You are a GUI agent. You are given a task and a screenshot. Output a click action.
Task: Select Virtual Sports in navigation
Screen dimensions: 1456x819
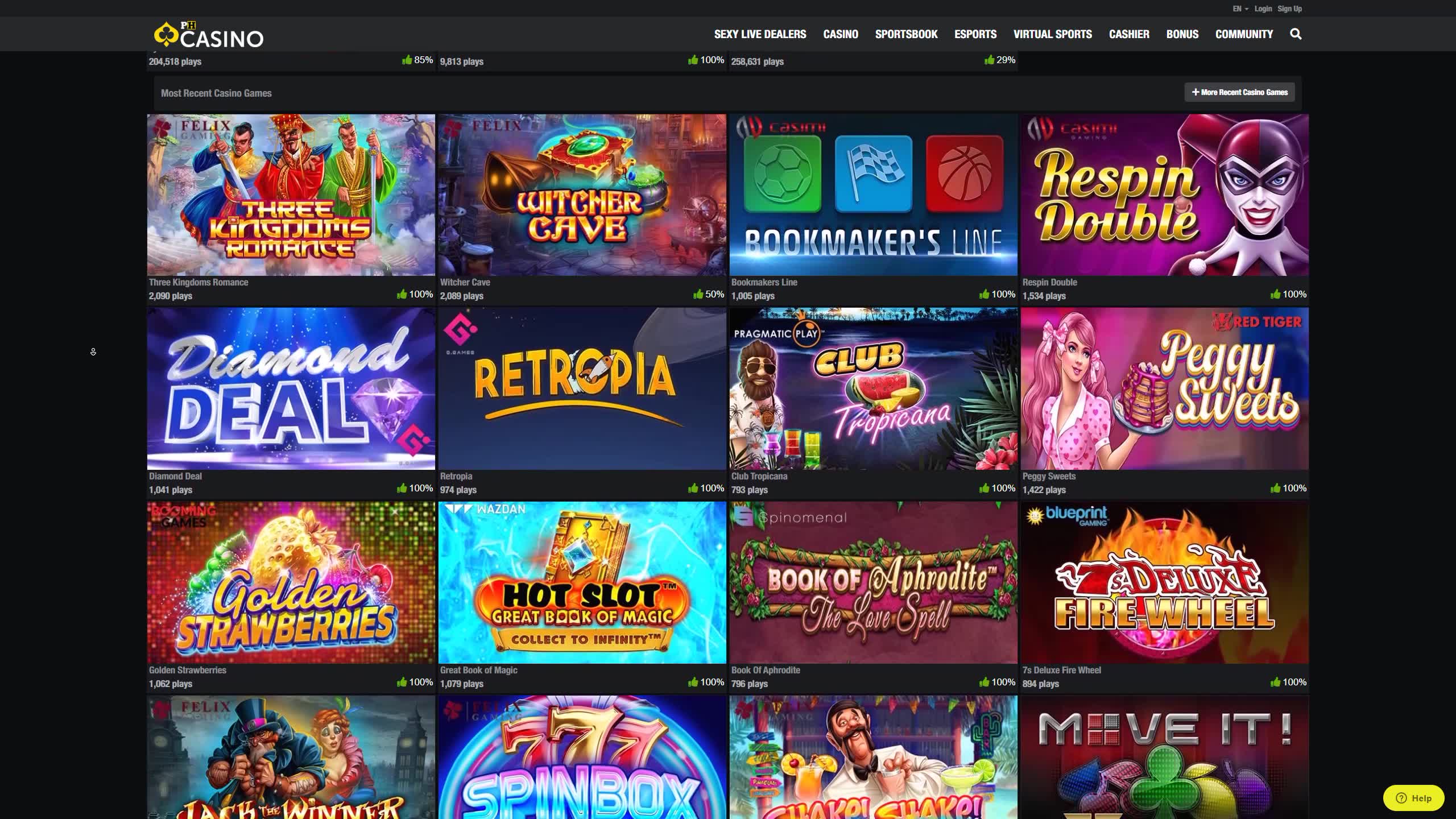1052,34
